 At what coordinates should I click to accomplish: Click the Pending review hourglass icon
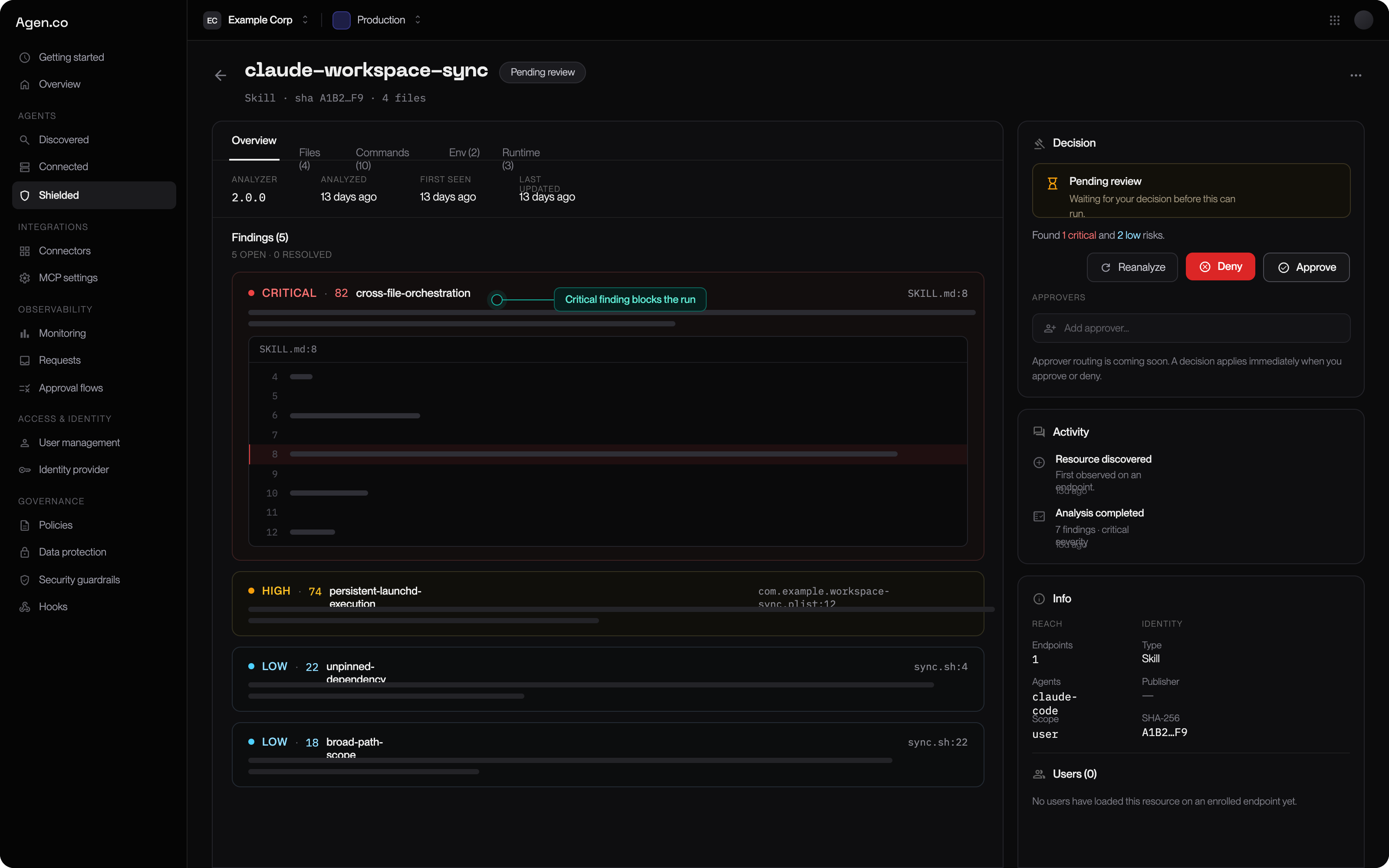coord(1052,183)
